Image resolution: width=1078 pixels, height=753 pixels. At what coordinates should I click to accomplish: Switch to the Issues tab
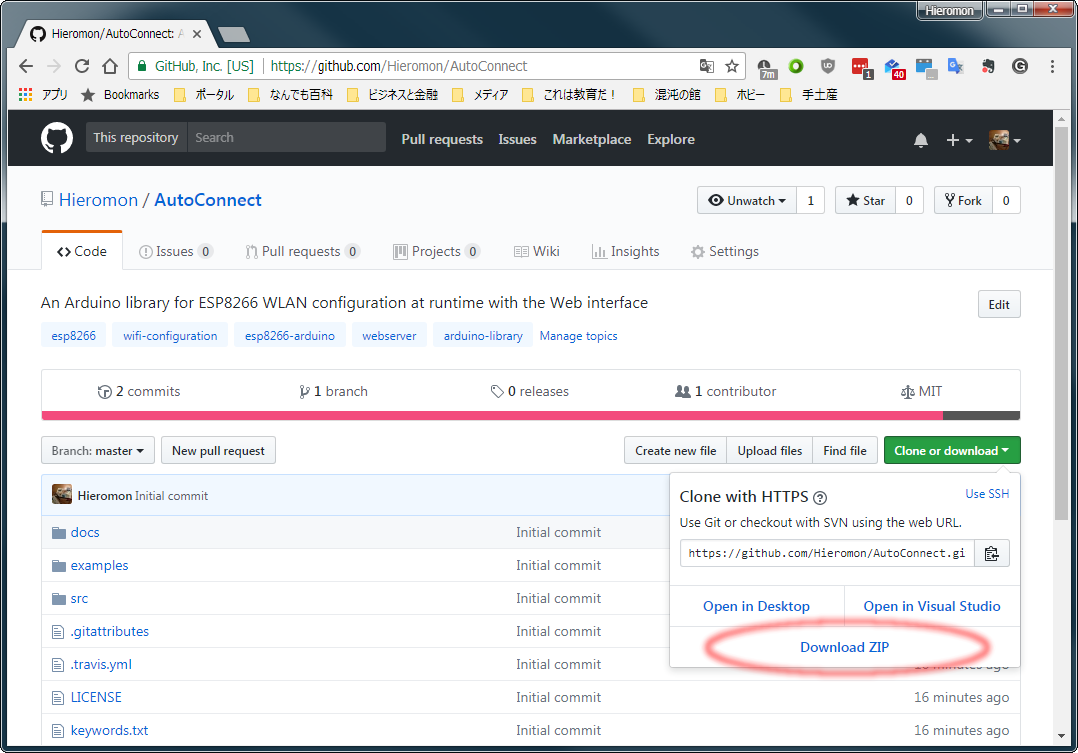pos(176,252)
